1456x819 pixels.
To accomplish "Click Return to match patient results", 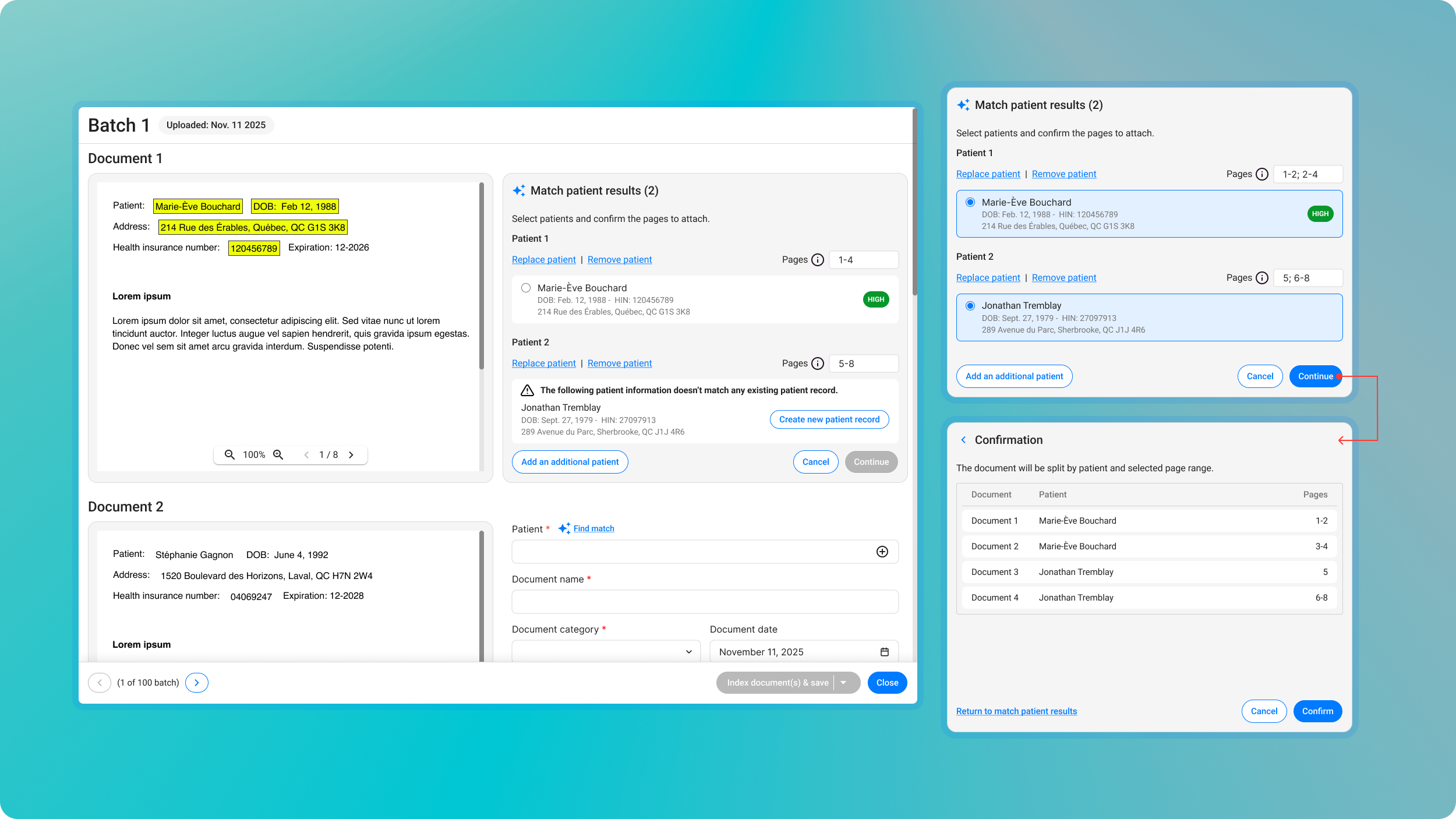I will [1016, 711].
